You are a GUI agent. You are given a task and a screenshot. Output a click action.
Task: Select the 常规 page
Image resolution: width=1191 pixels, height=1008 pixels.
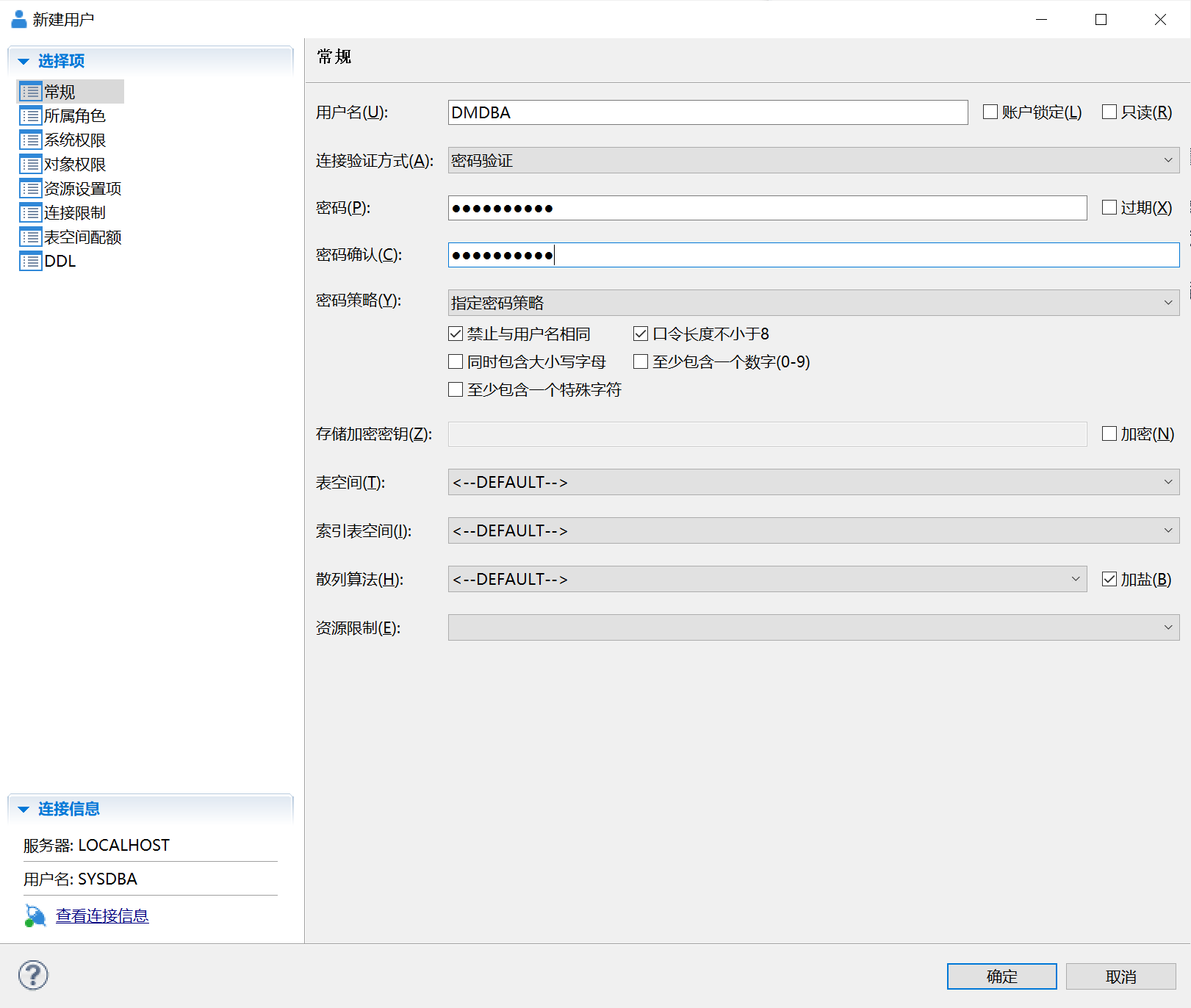coord(60,92)
